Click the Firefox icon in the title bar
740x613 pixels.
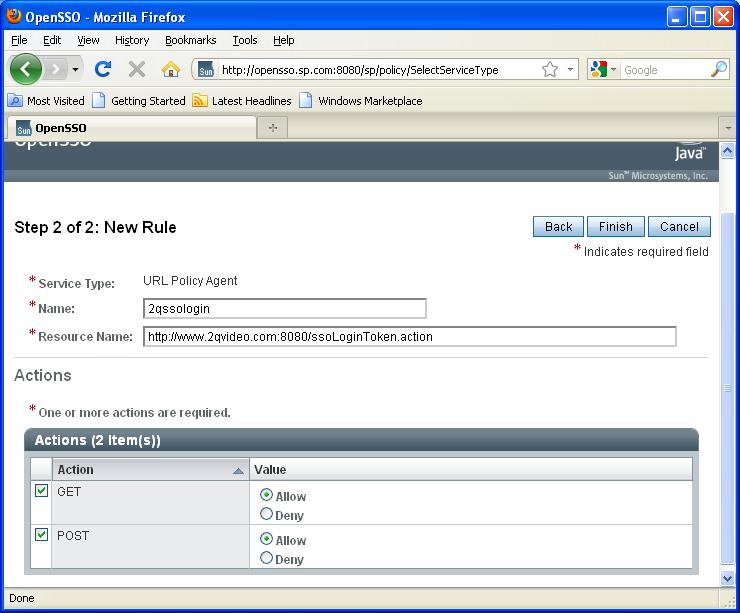(x=14, y=16)
